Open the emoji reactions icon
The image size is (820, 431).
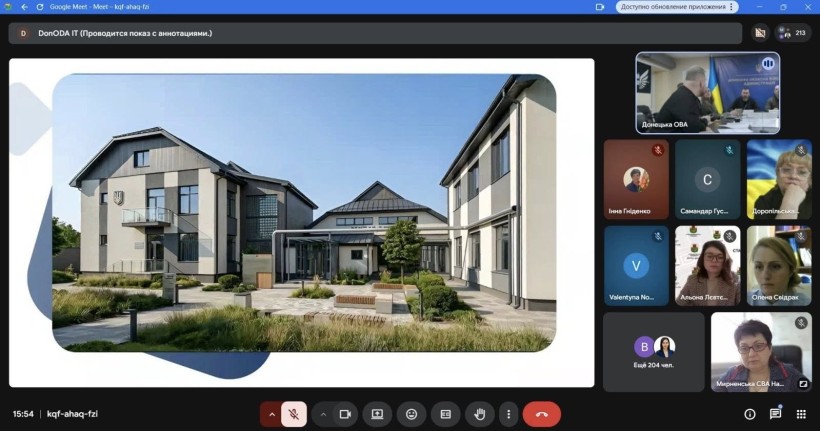[x=411, y=414]
